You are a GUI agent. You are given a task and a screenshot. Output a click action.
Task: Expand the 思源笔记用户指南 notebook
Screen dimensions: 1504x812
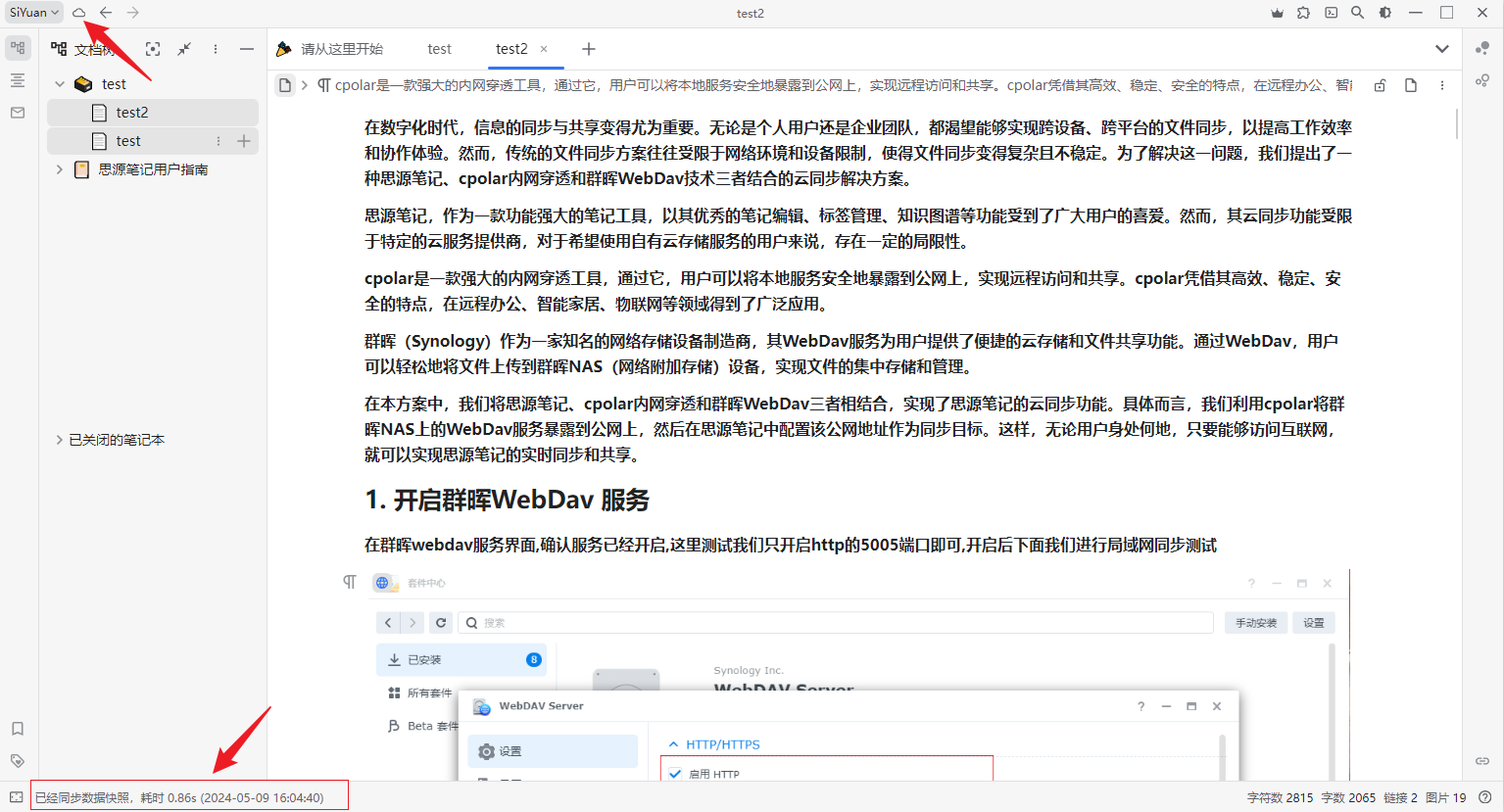coord(60,169)
